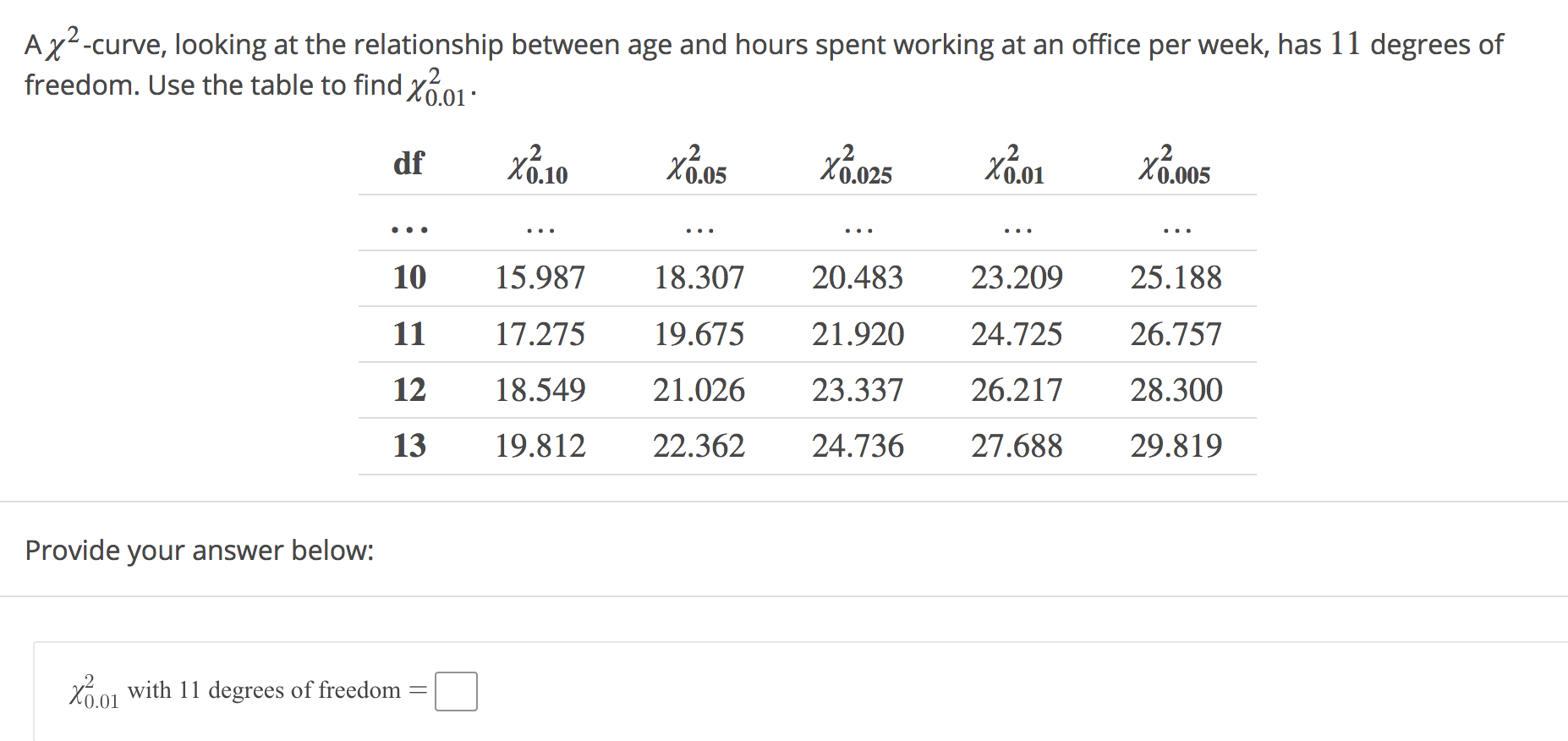Viewport: 1568px width, 741px height.
Task: Select the value 26.217 in the table
Action: [x=1016, y=390]
